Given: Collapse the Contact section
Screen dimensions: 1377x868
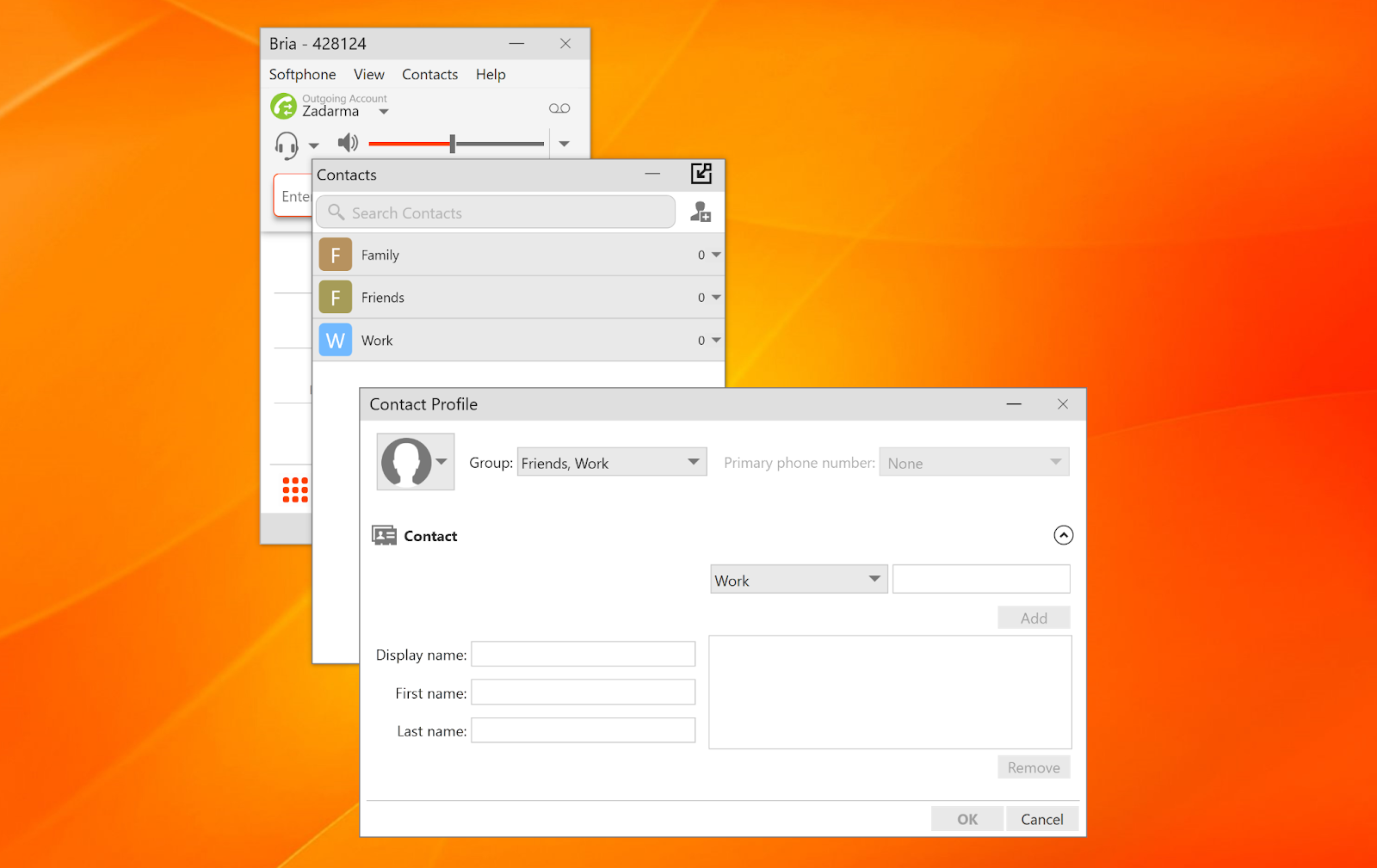Looking at the screenshot, I should [1064, 535].
